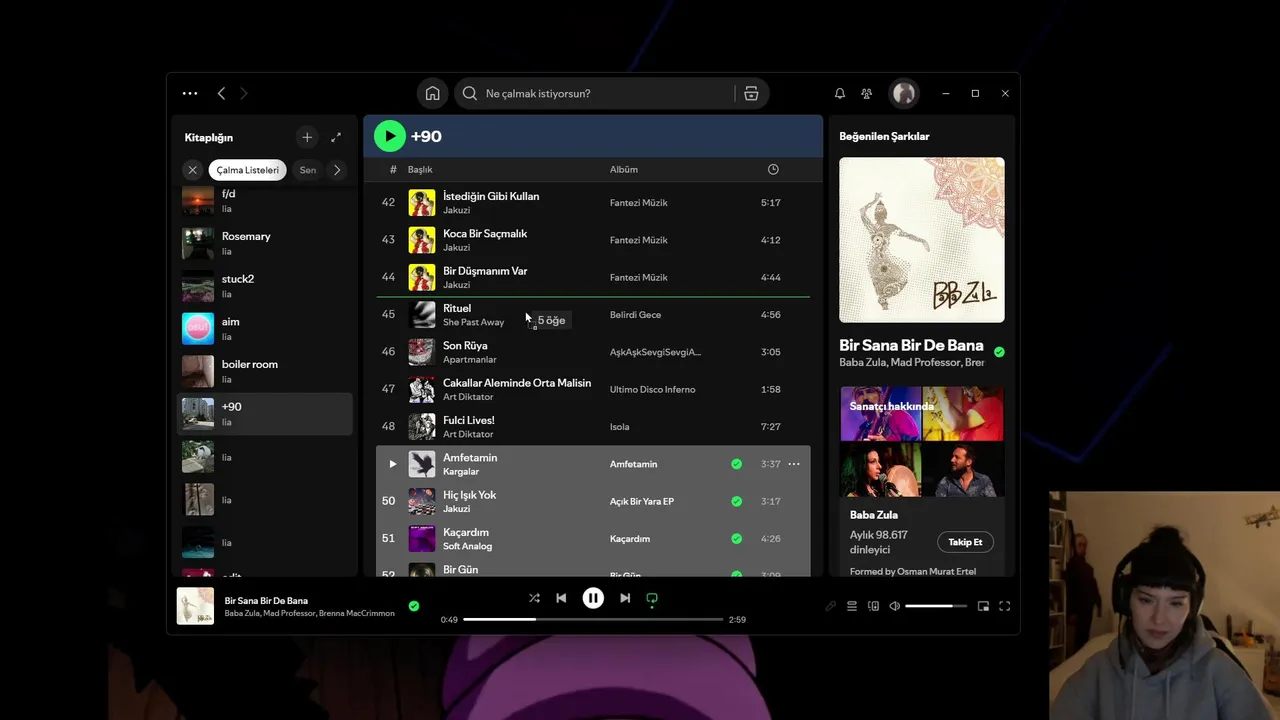Enter full screen mode
This screenshot has width=1280, height=720.
pyautogui.click(x=1005, y=606)
